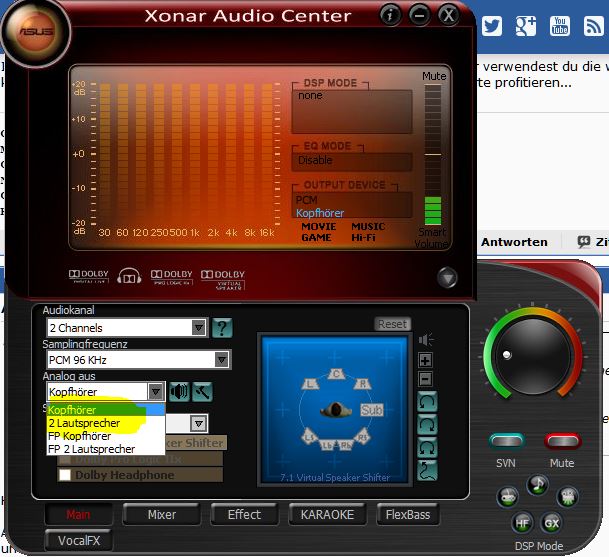The width and height of the screenshot is (609, 557).
Task: Open Twitter icon in browser page
Action: click(x=492, y=26)
